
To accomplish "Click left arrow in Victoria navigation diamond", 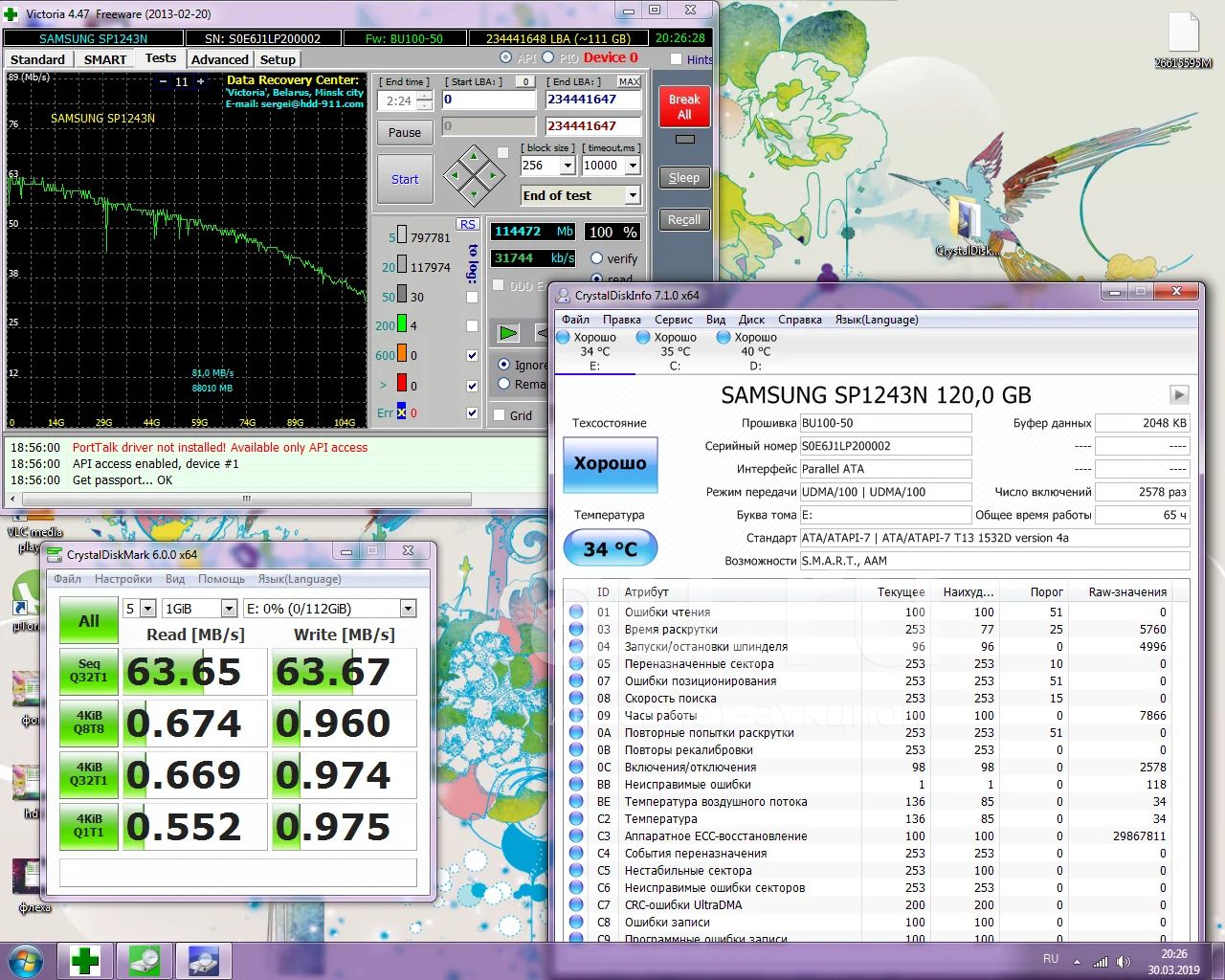I will pos(456,176).
